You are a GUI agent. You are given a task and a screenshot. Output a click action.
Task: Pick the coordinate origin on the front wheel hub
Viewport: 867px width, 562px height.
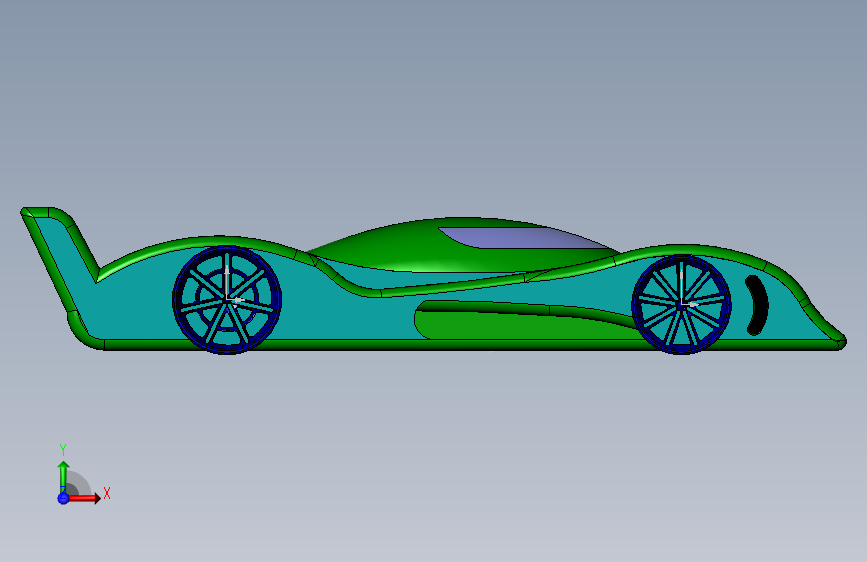[682, 304]
